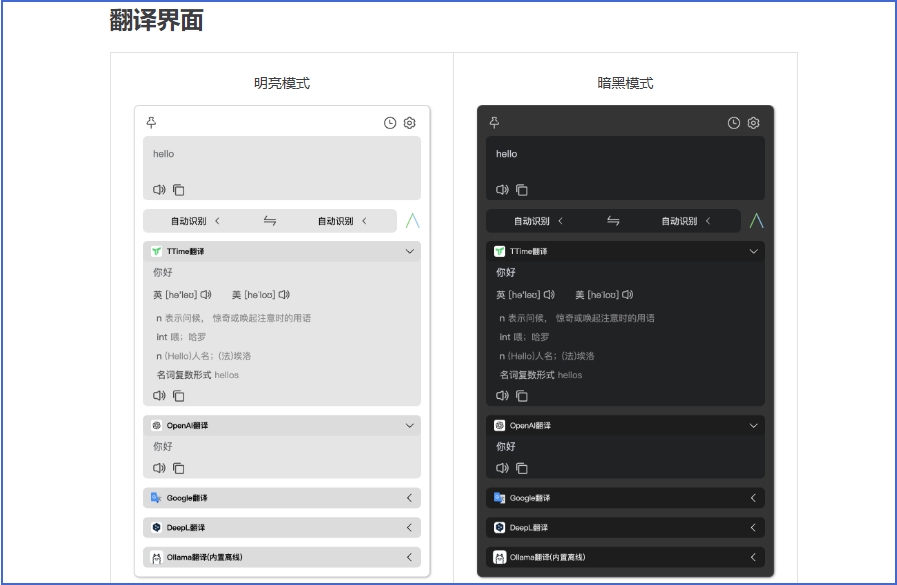Copy 'hello' input text in dark mode

522,190
